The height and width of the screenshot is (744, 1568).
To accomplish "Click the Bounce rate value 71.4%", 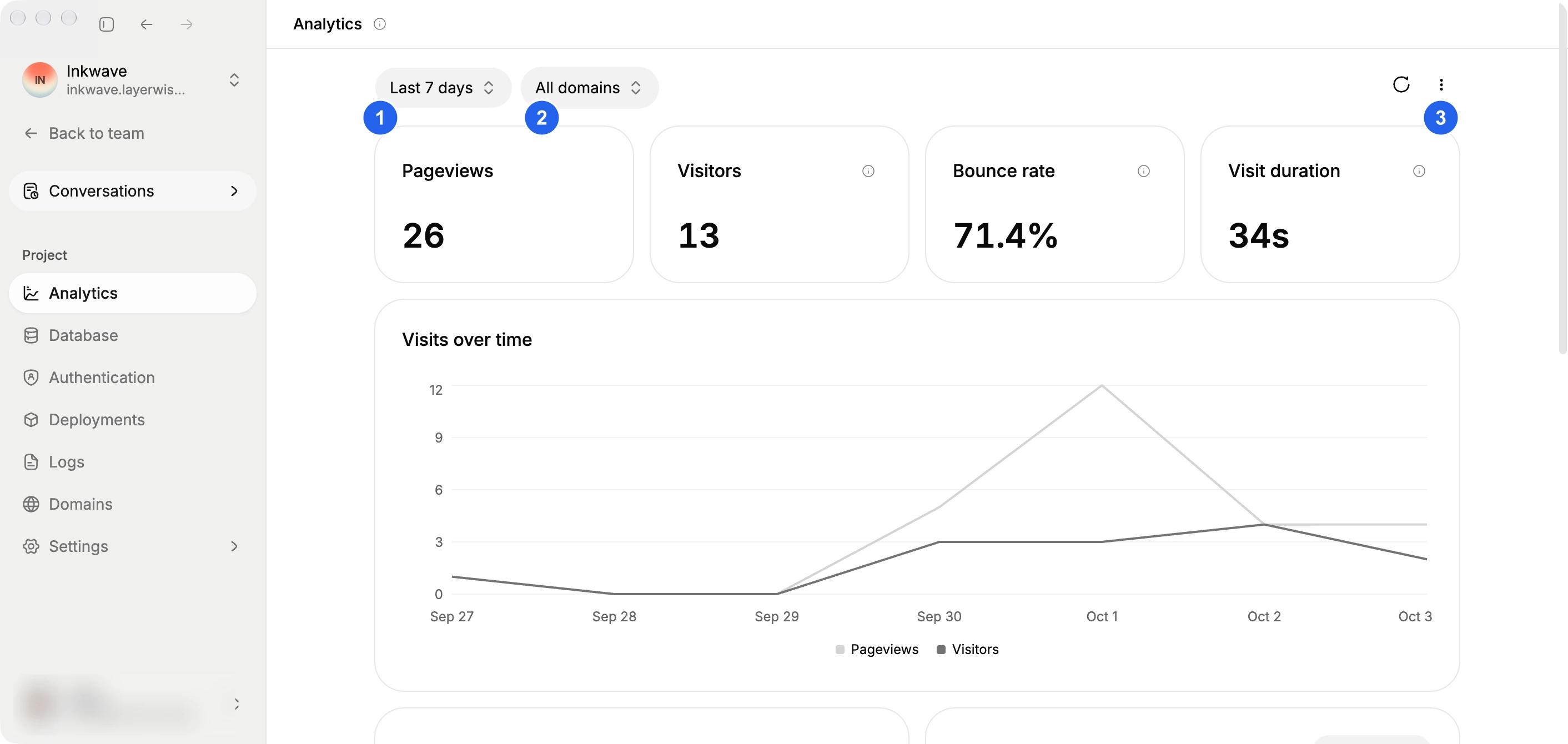I will (x=1005, y=235).
